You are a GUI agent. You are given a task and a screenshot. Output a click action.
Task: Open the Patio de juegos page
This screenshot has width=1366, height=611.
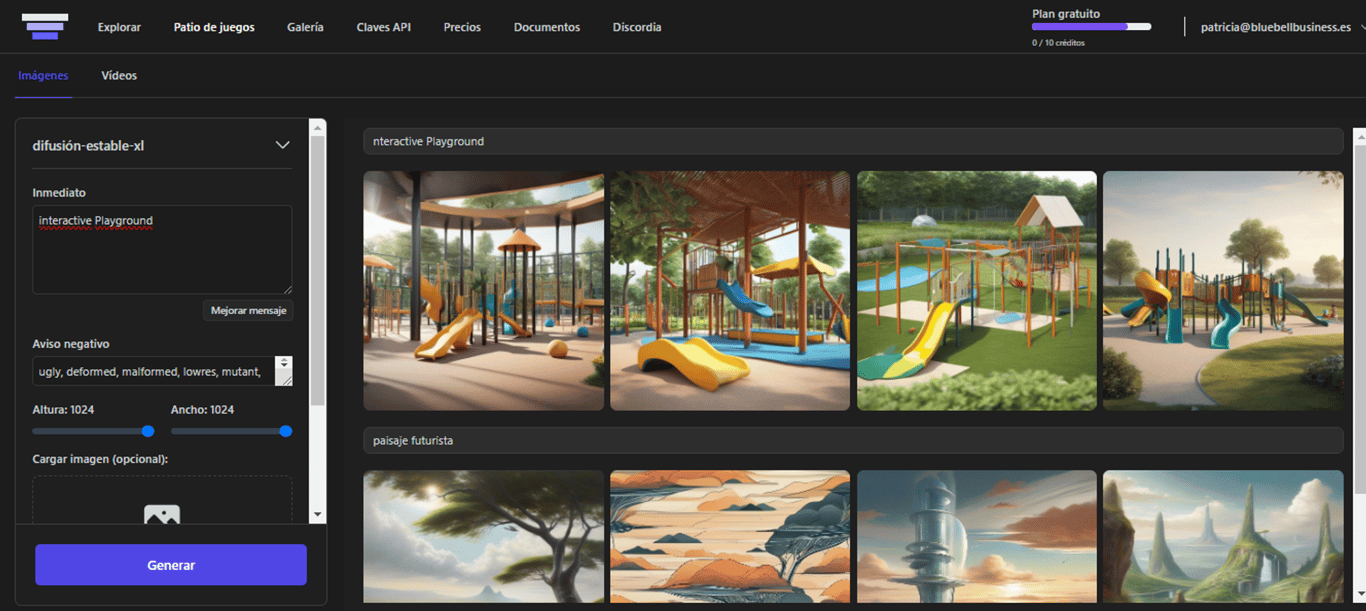pyautogui.click(x=214, y=27)
